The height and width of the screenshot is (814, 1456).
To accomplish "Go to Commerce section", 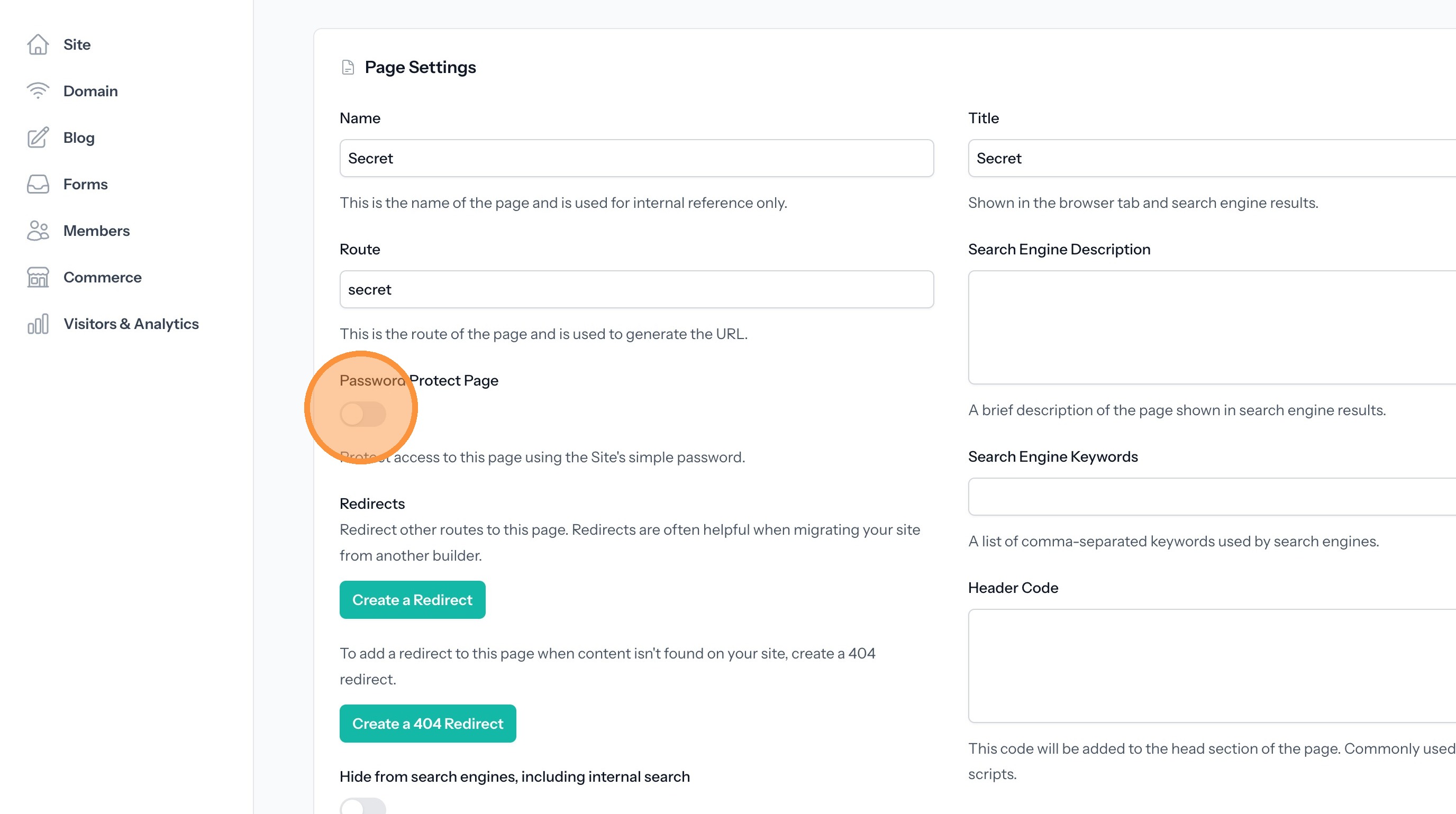I will 102,277.
